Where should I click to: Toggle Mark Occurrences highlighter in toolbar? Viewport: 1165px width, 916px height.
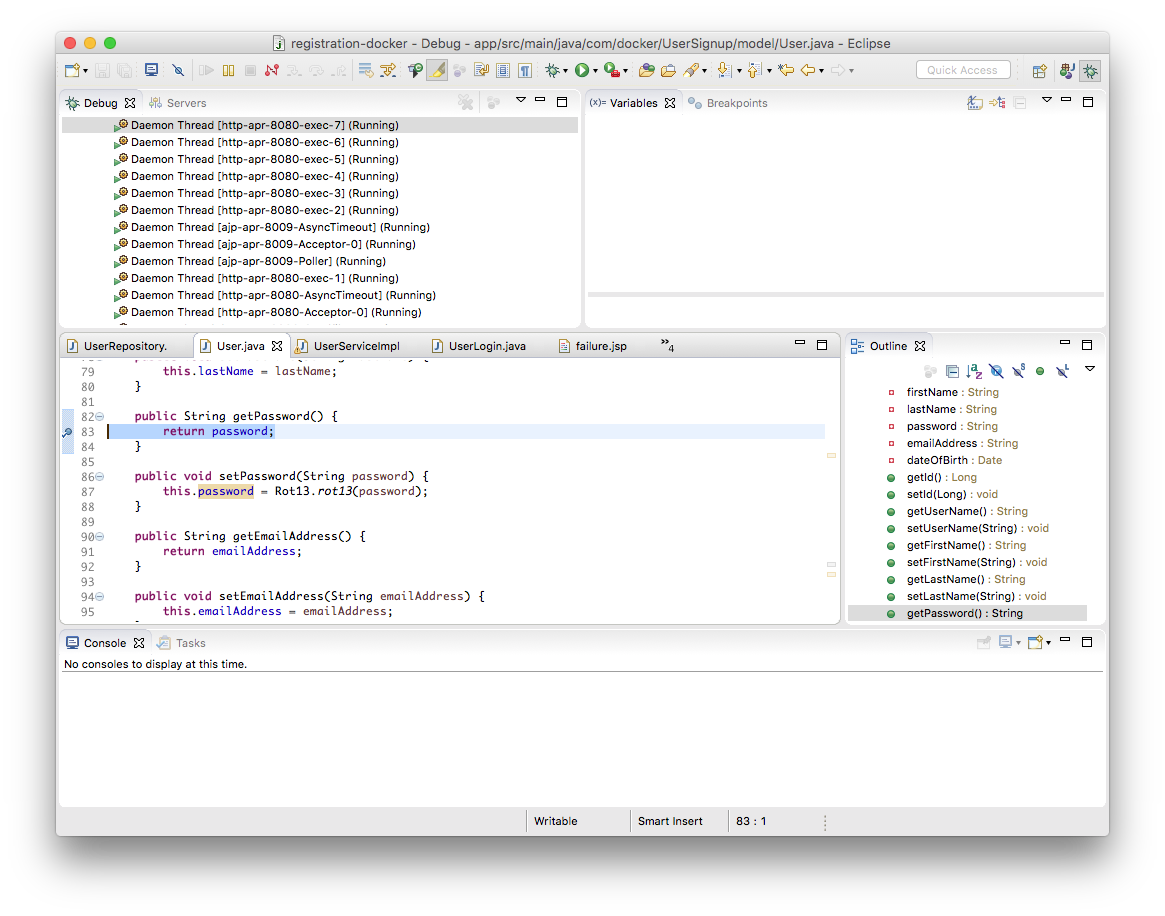[436, 71]
